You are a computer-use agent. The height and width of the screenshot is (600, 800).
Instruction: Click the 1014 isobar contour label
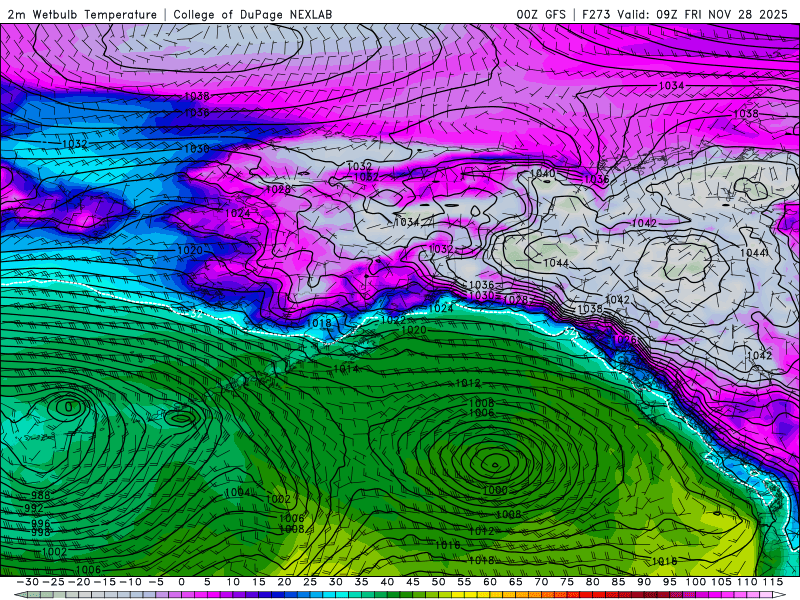click(345, 368)
